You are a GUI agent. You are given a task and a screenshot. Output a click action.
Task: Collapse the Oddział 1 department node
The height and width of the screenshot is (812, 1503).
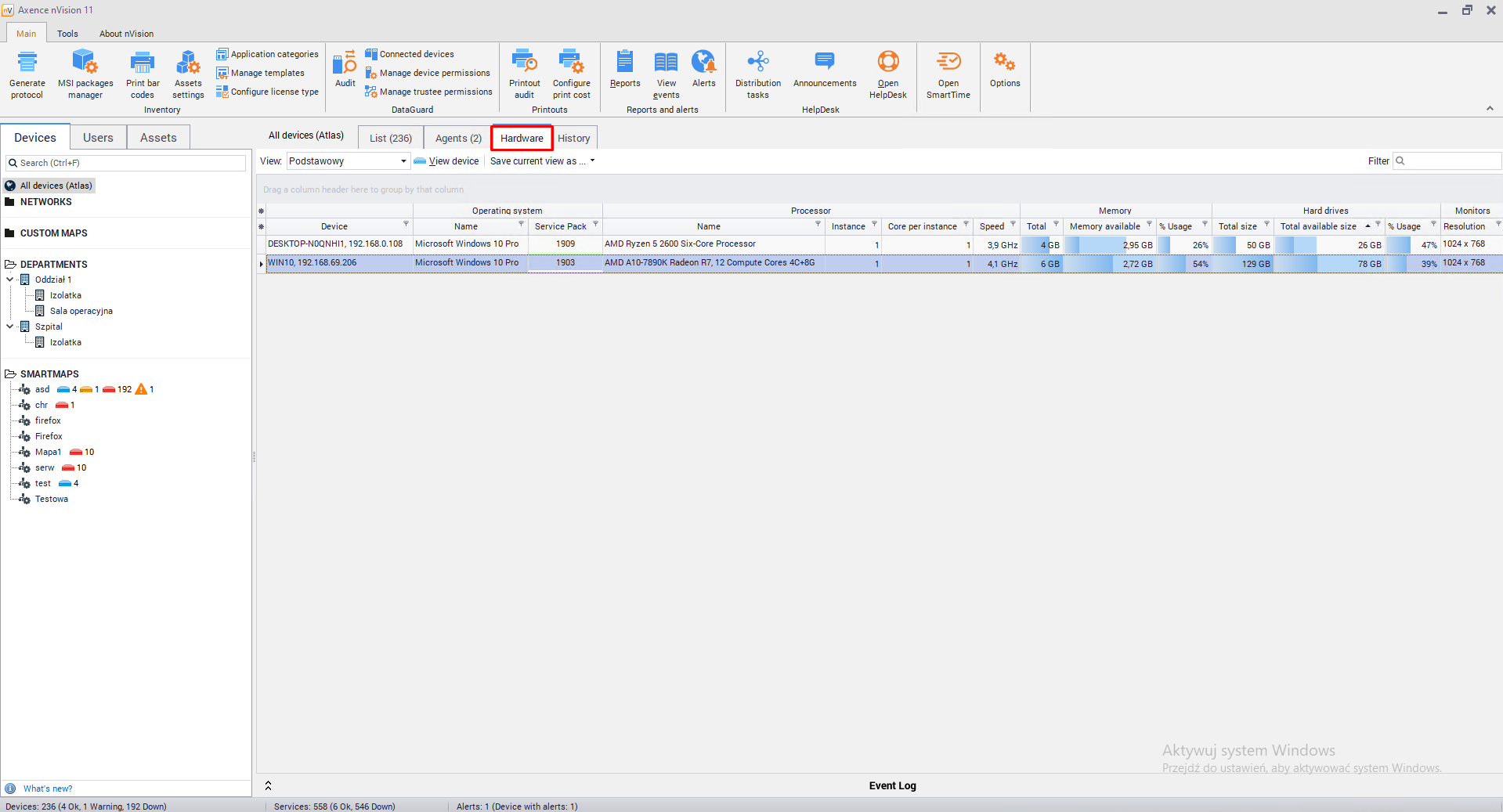[10, 280]
